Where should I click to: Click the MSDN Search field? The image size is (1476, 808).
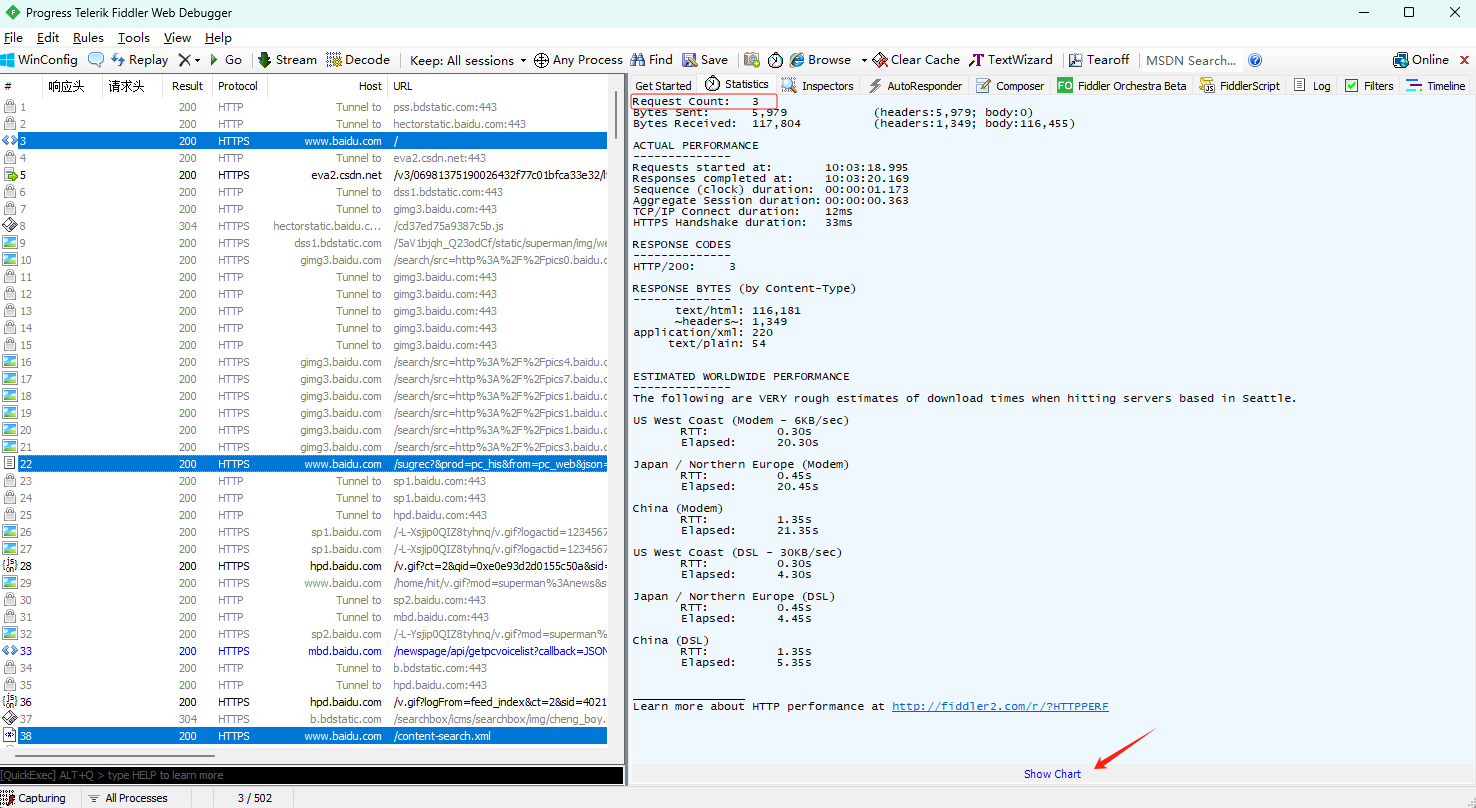coord(1191,60)
